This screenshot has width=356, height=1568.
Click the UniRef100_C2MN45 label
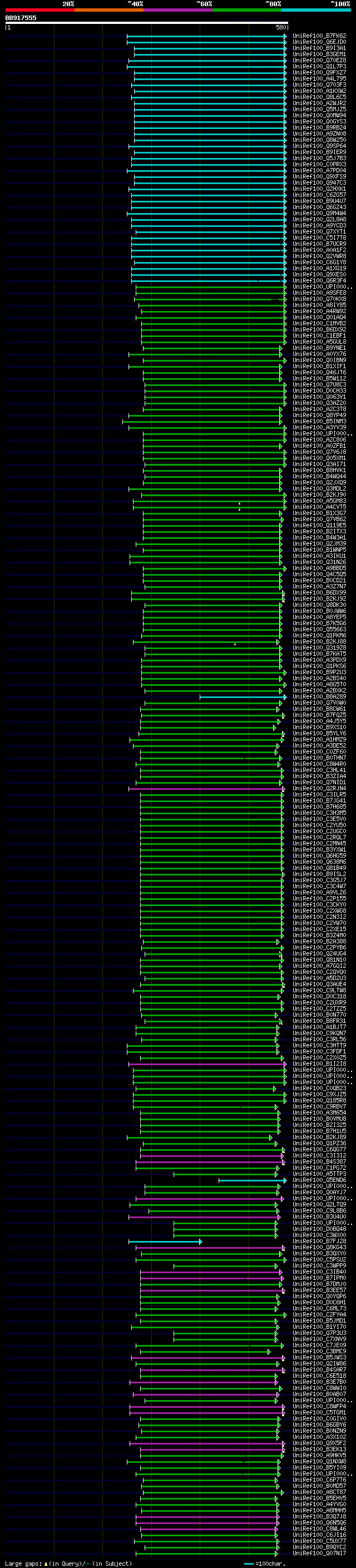click(x=319, y=844)
